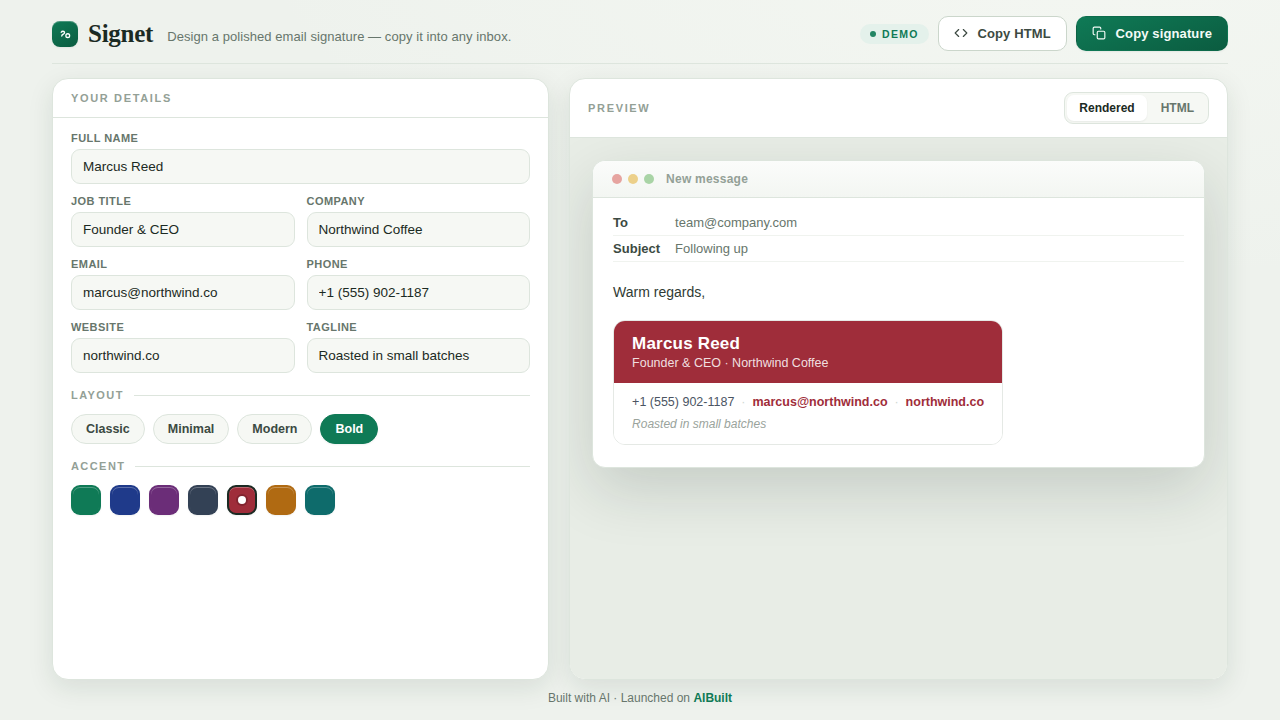Choose the teal accent color
The height and width of the screenshot is (720, 1280).
(320, 500)
